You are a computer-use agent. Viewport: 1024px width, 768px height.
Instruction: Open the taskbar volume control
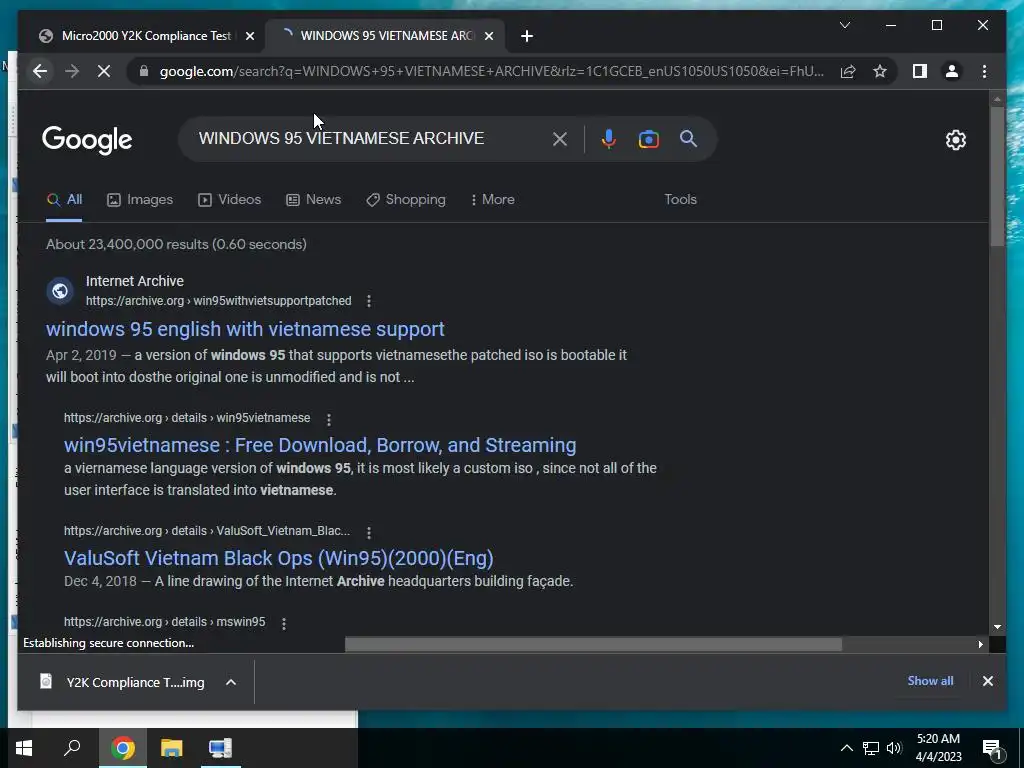(x=894, y=748)
